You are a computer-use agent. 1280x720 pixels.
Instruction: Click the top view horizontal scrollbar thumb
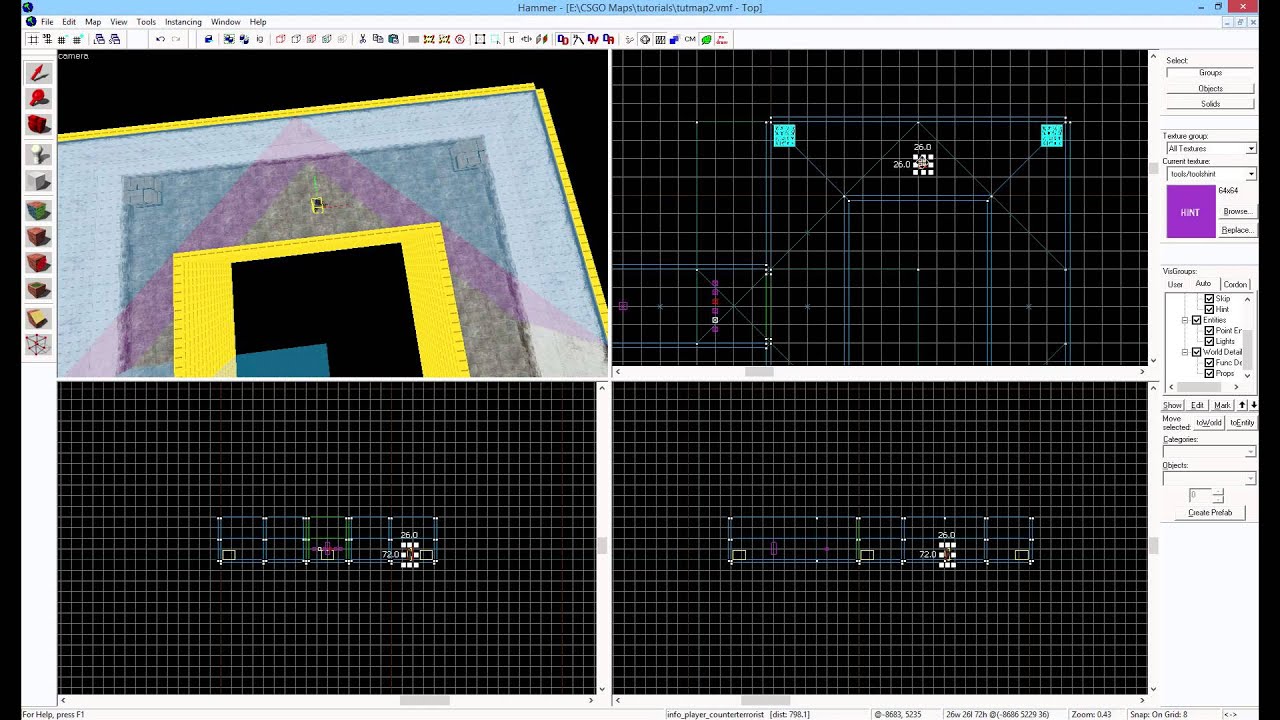(x=759, y=372)
